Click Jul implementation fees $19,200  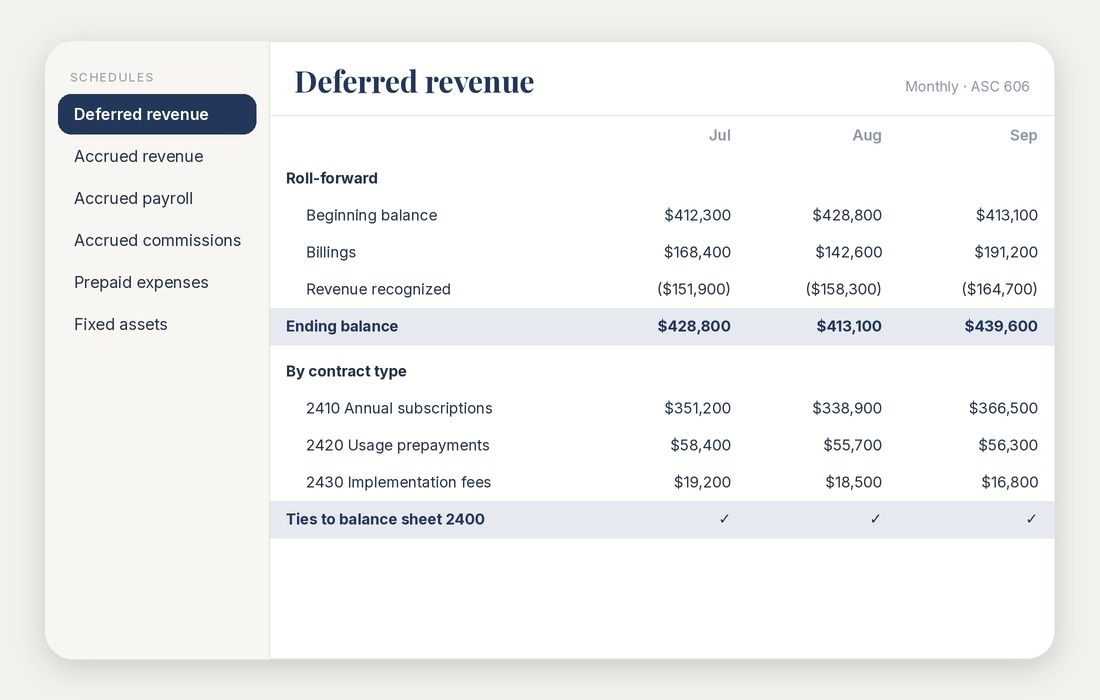coord(702,483)
